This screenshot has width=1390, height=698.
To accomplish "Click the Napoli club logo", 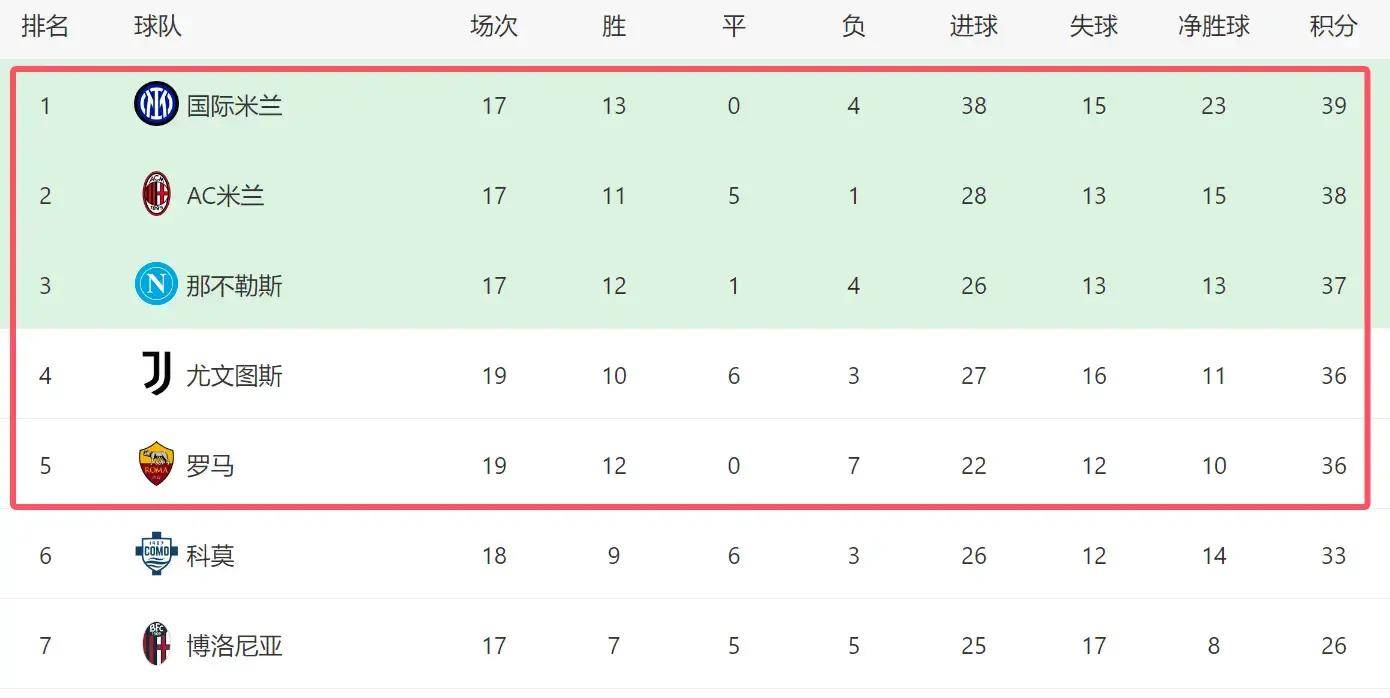I will click(x=156, y=285).
